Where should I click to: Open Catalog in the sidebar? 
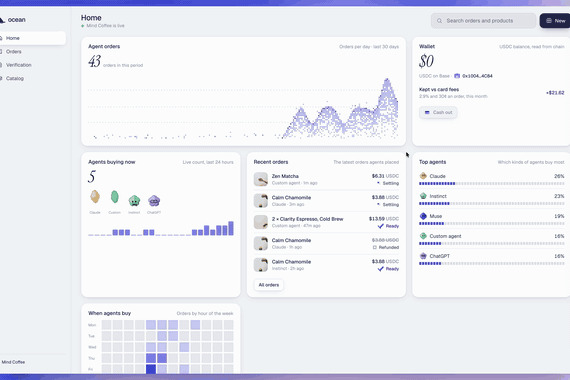(32, 79)
